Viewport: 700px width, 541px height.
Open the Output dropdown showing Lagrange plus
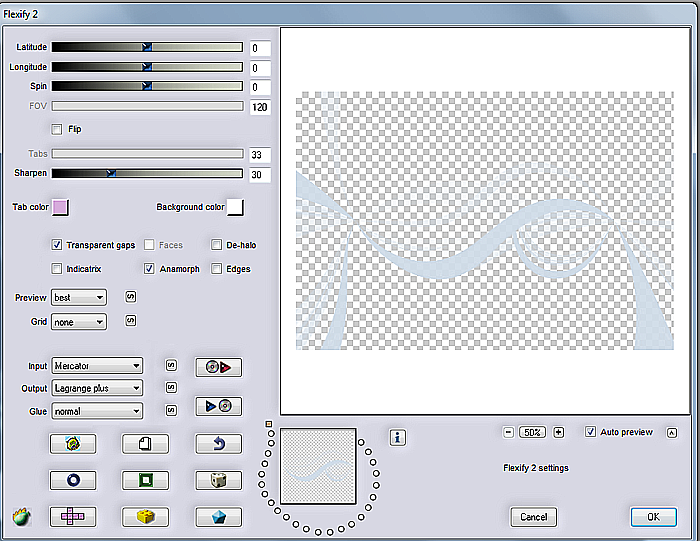(x=97, y=388)
